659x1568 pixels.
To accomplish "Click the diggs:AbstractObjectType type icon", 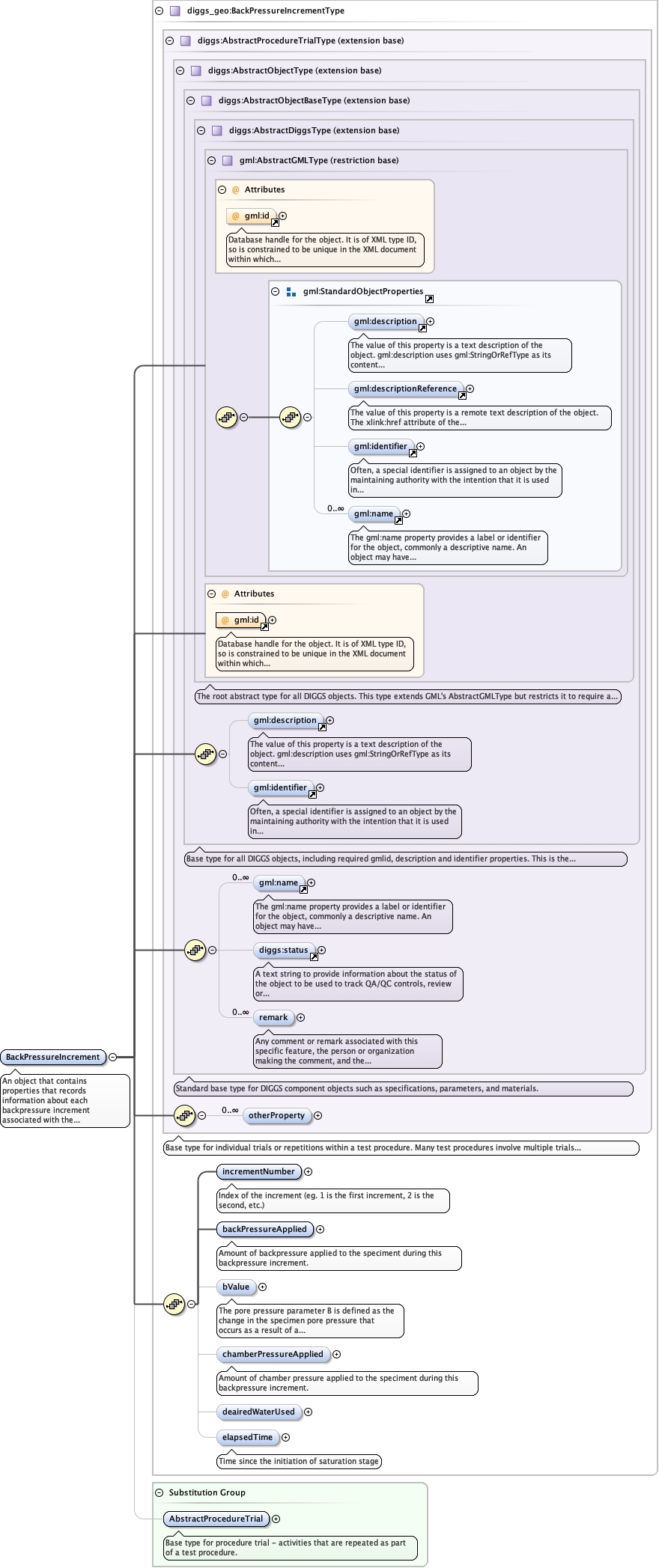I will click(195, 71).
